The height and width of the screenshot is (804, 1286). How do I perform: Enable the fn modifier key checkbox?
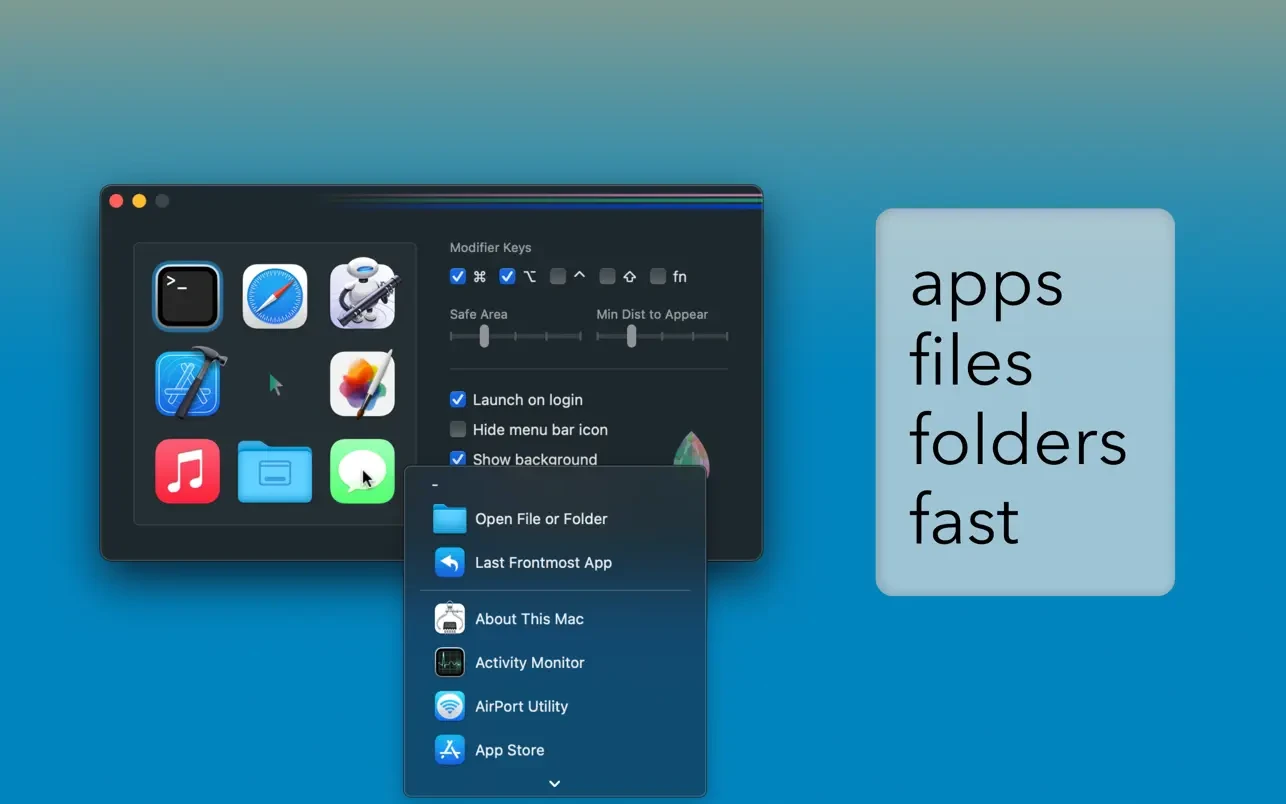click(x=658, y=277)
